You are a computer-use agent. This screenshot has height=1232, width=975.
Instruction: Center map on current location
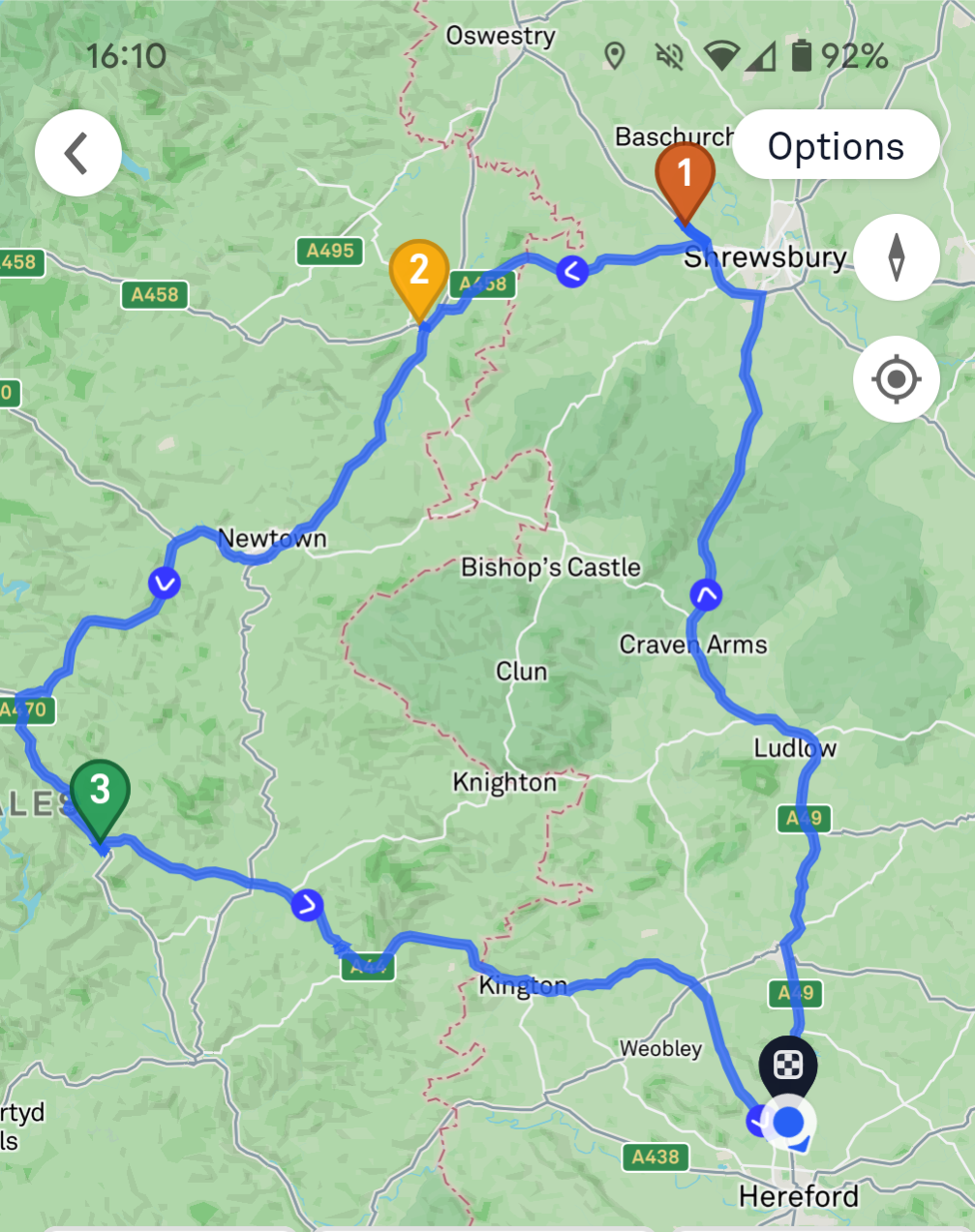897,379
